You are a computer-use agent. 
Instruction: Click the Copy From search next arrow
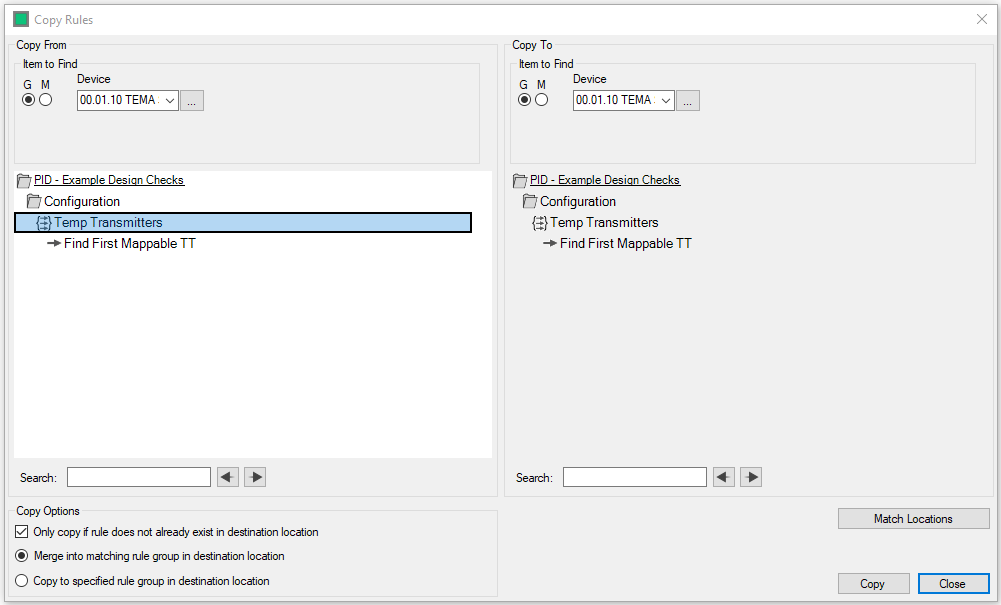[x=255, y=477]
